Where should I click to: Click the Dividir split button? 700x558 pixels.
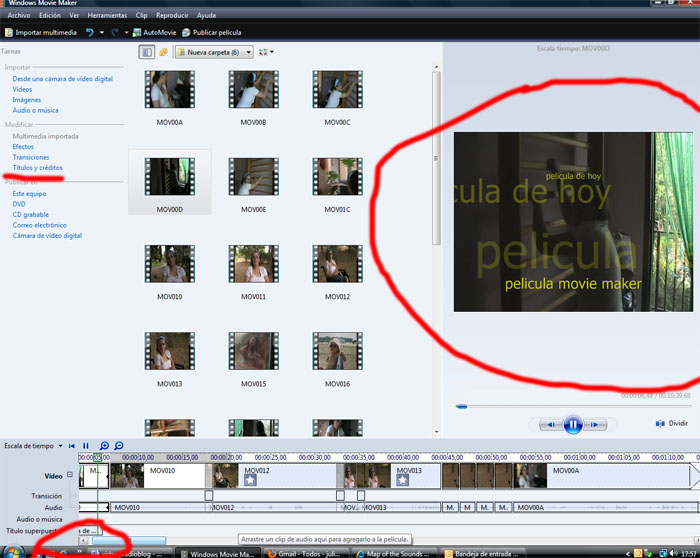coord(671,423)
